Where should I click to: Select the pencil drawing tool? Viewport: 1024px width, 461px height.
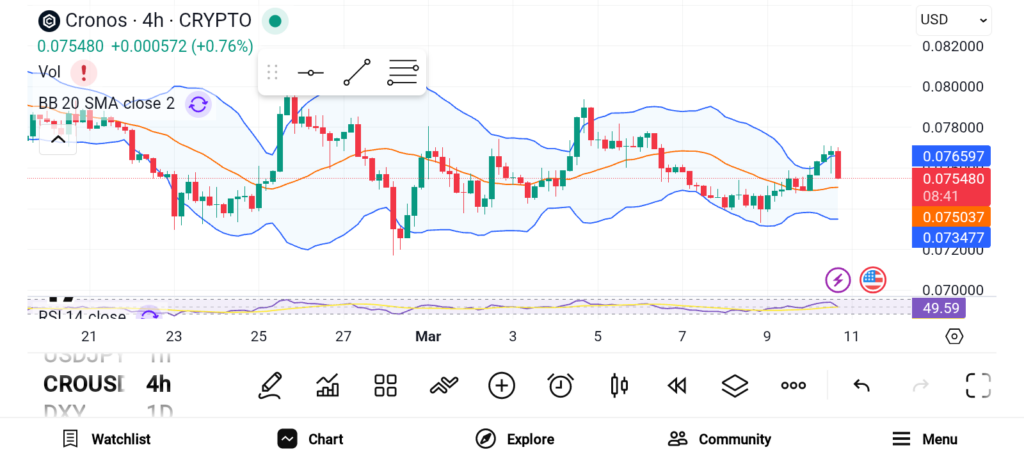(269, 385)
